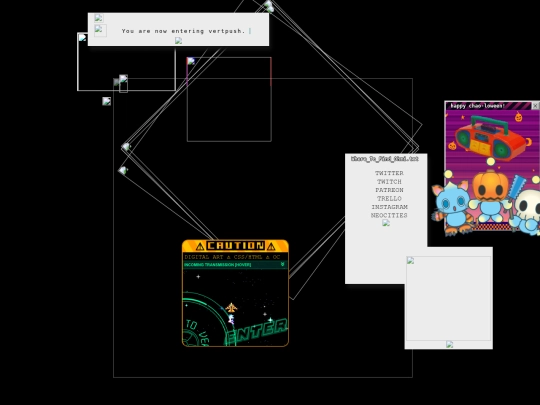Click the broken image below NEOCITIES
Screen dimensions: 540x405
coord(386,223)
